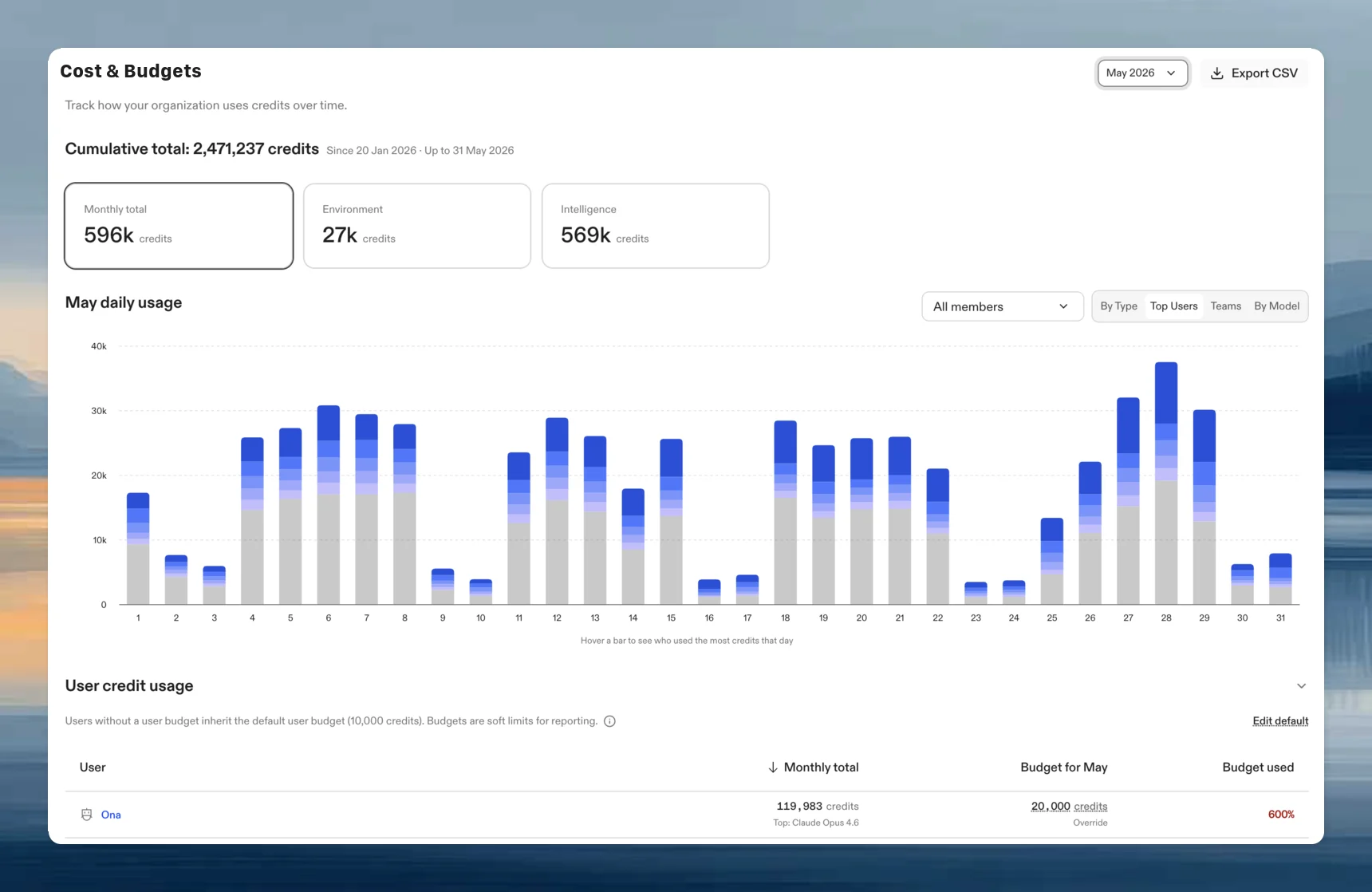Click the Top: Claude Opus 4.6 label
The height and width of the screenshot is (892, 1372).
click(x=816, y=823)
